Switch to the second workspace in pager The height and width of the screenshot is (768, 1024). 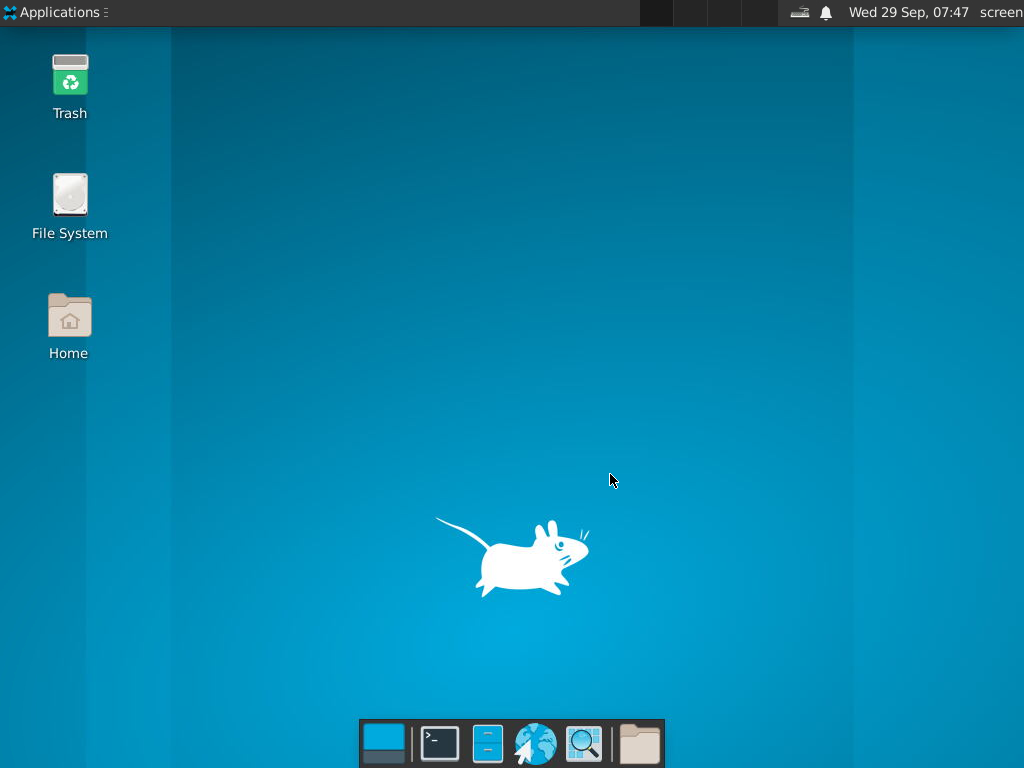coord(690,13)
